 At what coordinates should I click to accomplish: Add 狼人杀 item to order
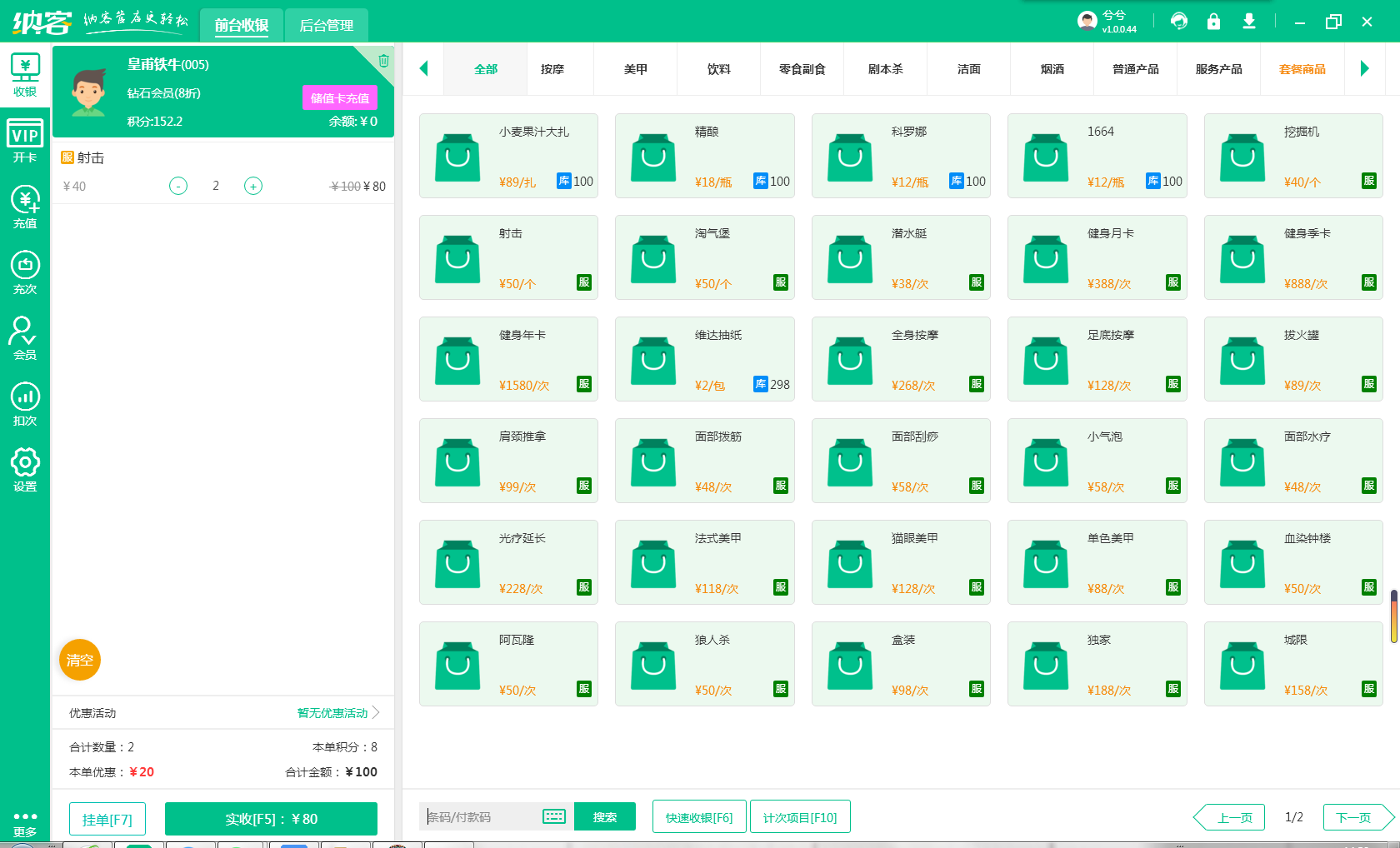(705, 664)
